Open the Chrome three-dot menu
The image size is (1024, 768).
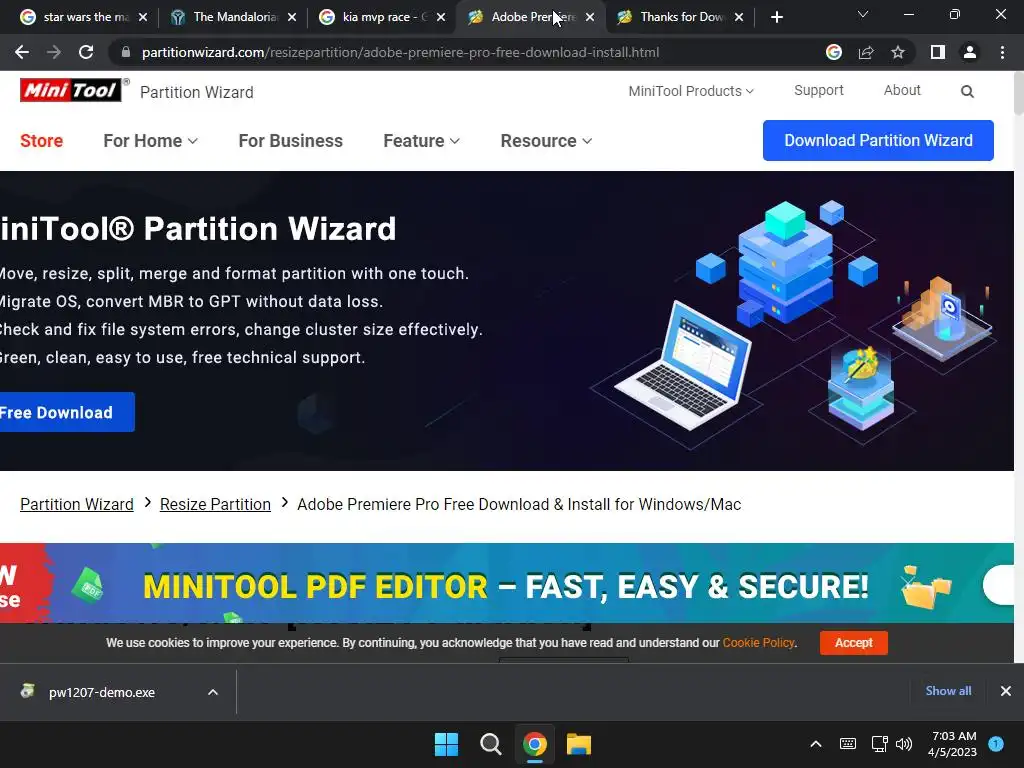click(x=1002, y=52)
